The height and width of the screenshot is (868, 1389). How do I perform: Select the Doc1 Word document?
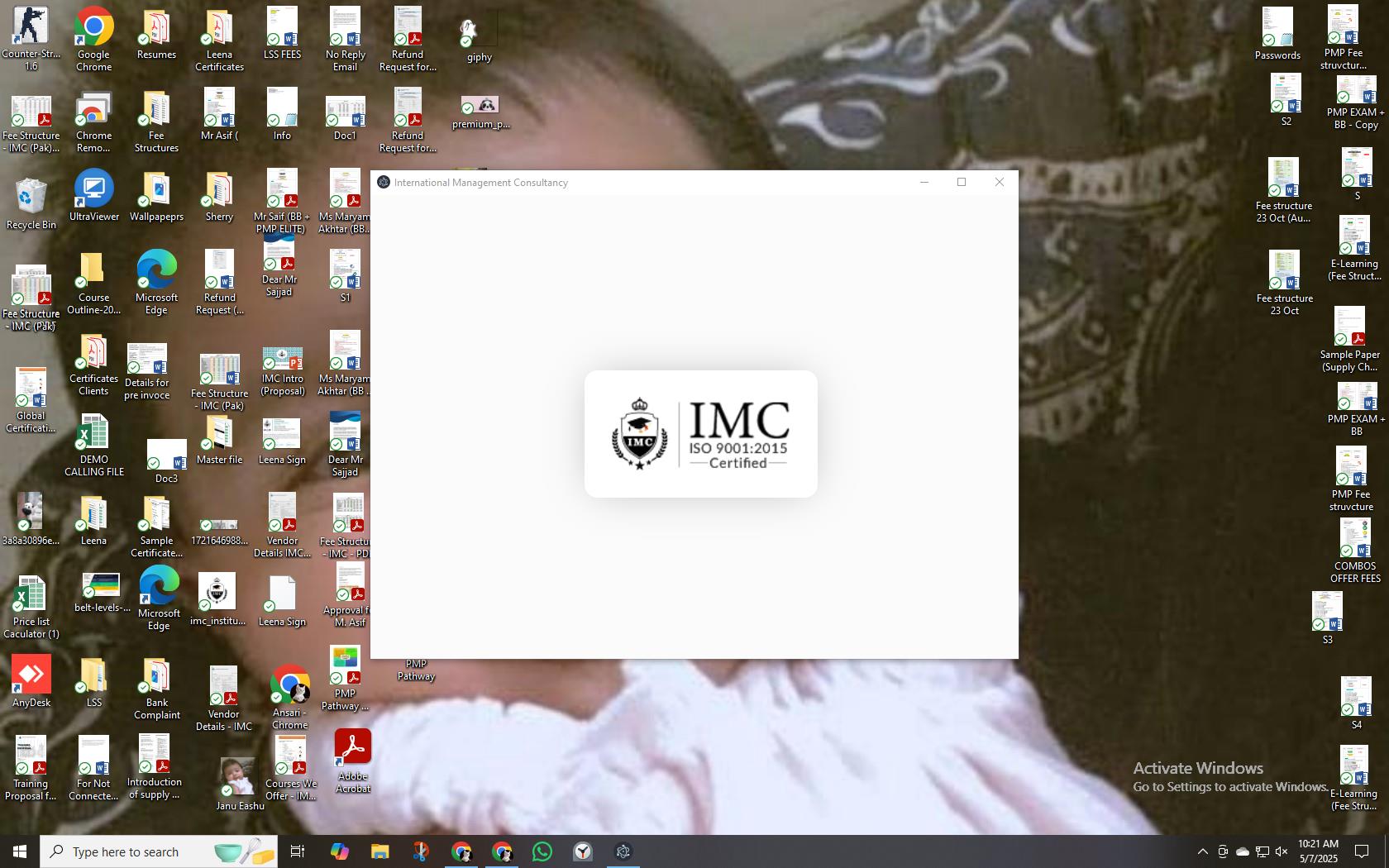[x=345, y=117]
